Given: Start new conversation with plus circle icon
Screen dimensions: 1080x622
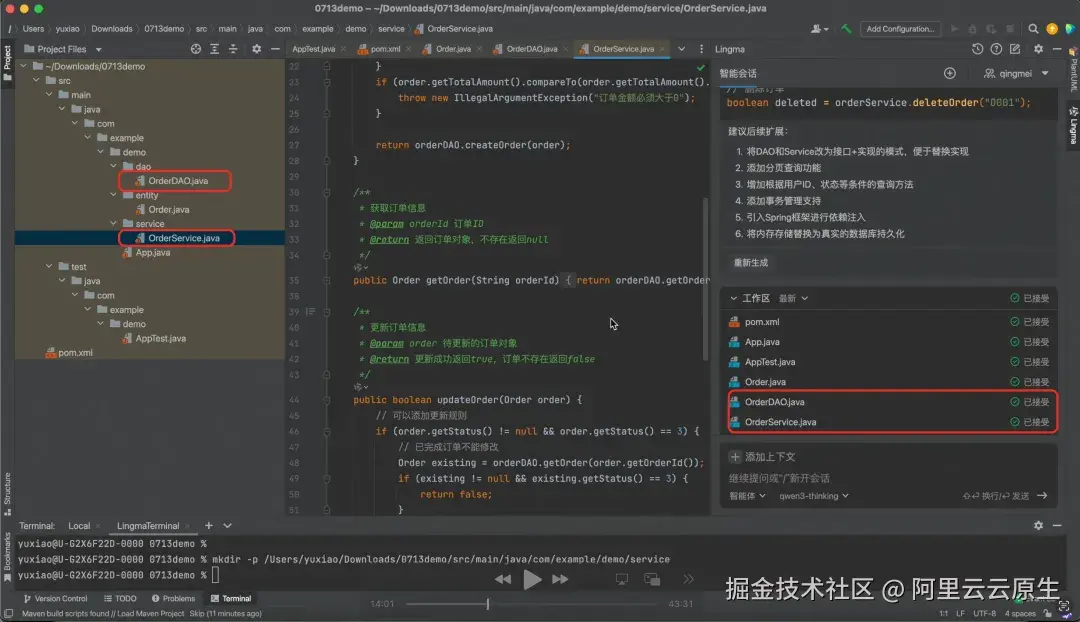Looking at the screenshot, I should tap(950, 73).
